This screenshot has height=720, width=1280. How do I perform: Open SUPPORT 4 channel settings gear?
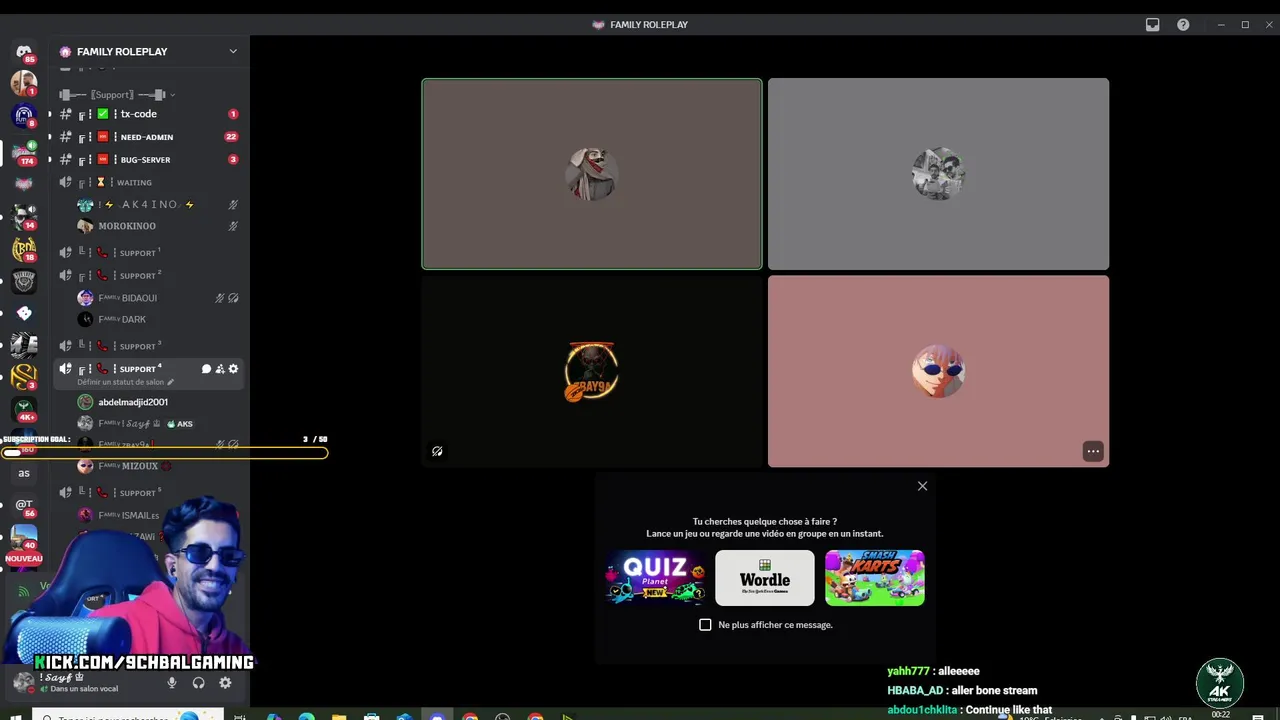(234, 369)
